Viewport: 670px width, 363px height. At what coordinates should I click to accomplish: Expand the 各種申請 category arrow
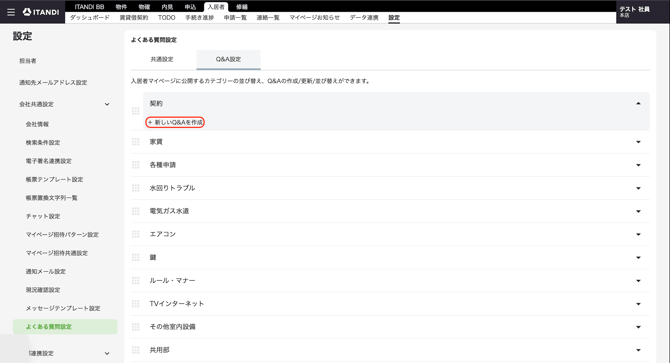point(638,165)
